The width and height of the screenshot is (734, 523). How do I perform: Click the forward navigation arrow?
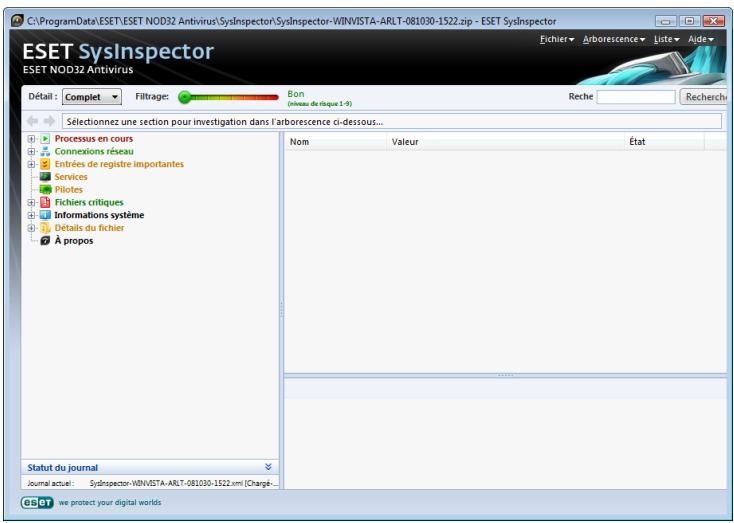49,121
